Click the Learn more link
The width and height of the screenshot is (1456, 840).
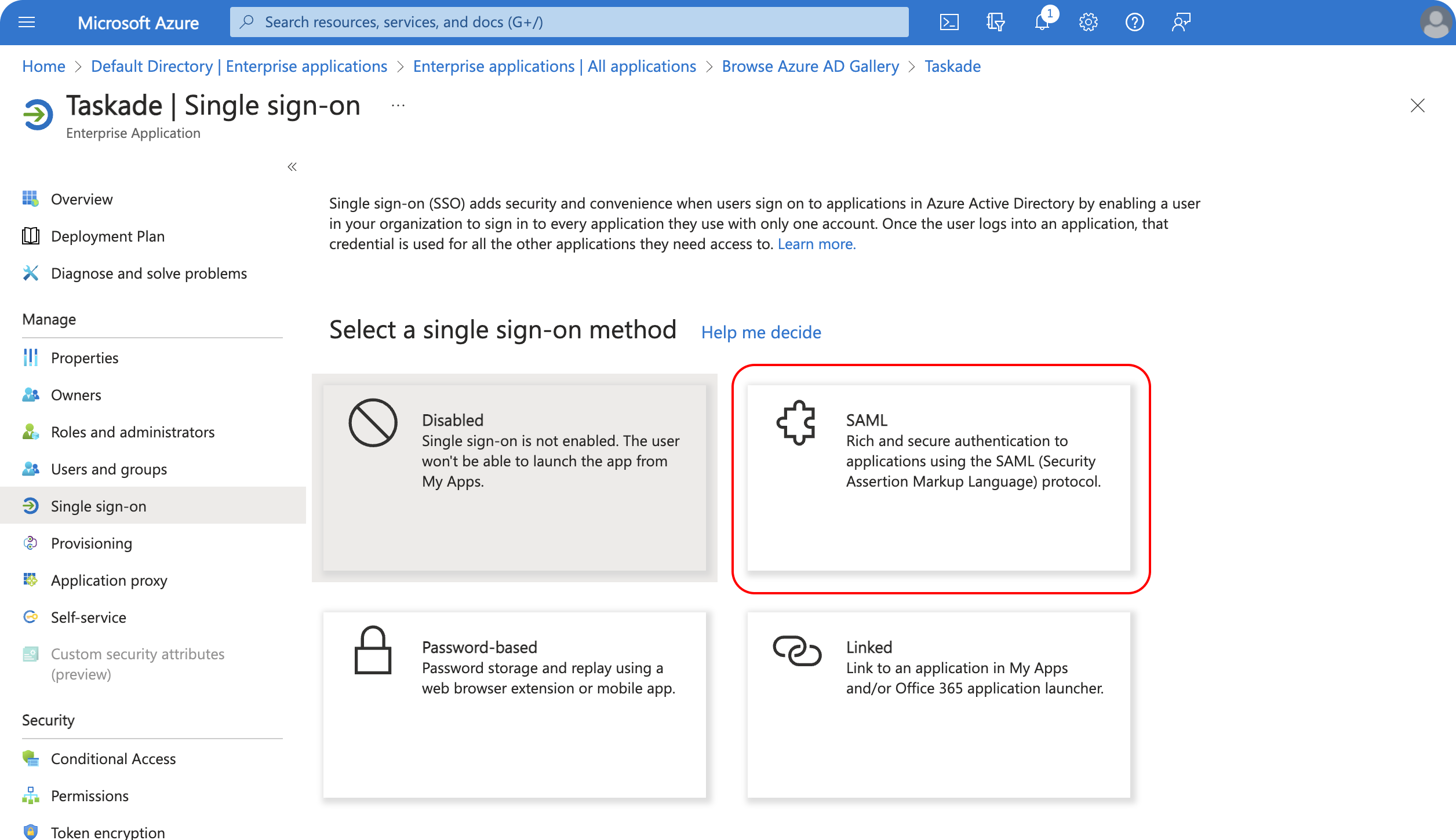click(816, 244)
